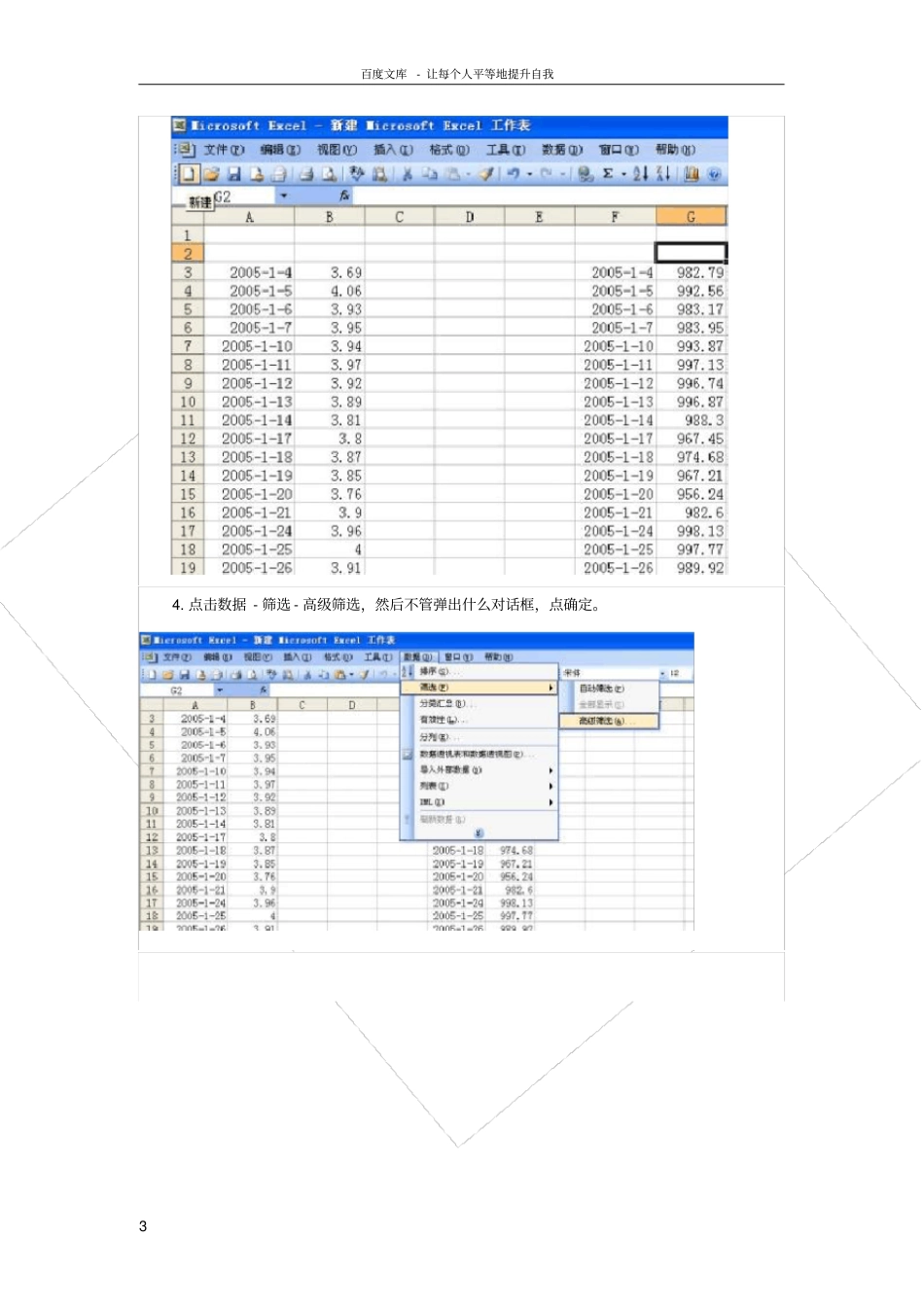Open the 工具 menu in the larger Excel window
Image resolution: width=924 pixels, height=1308 pixels.
click(x=506, y=150)
